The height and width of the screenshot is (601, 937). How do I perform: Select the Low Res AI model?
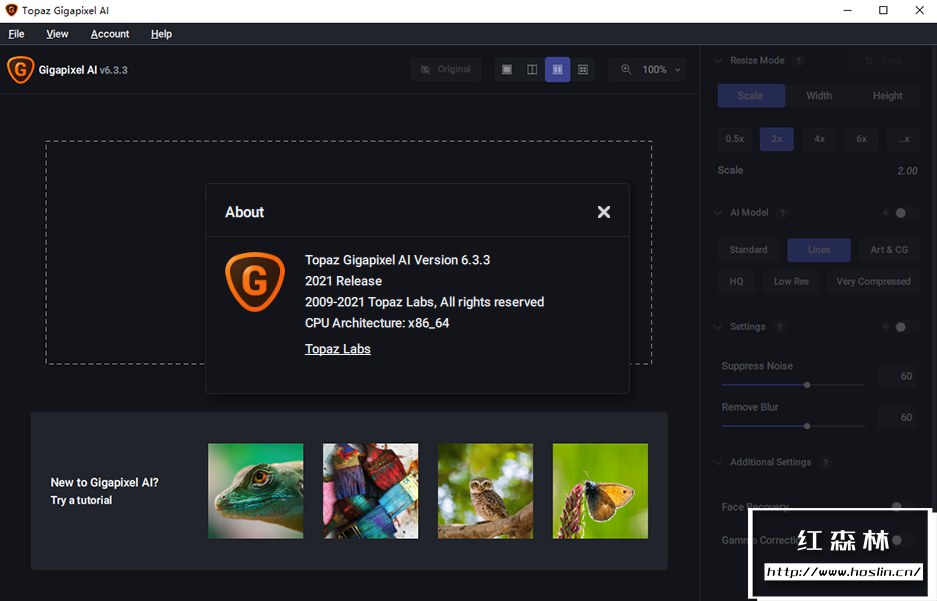(x=791, y=281)
